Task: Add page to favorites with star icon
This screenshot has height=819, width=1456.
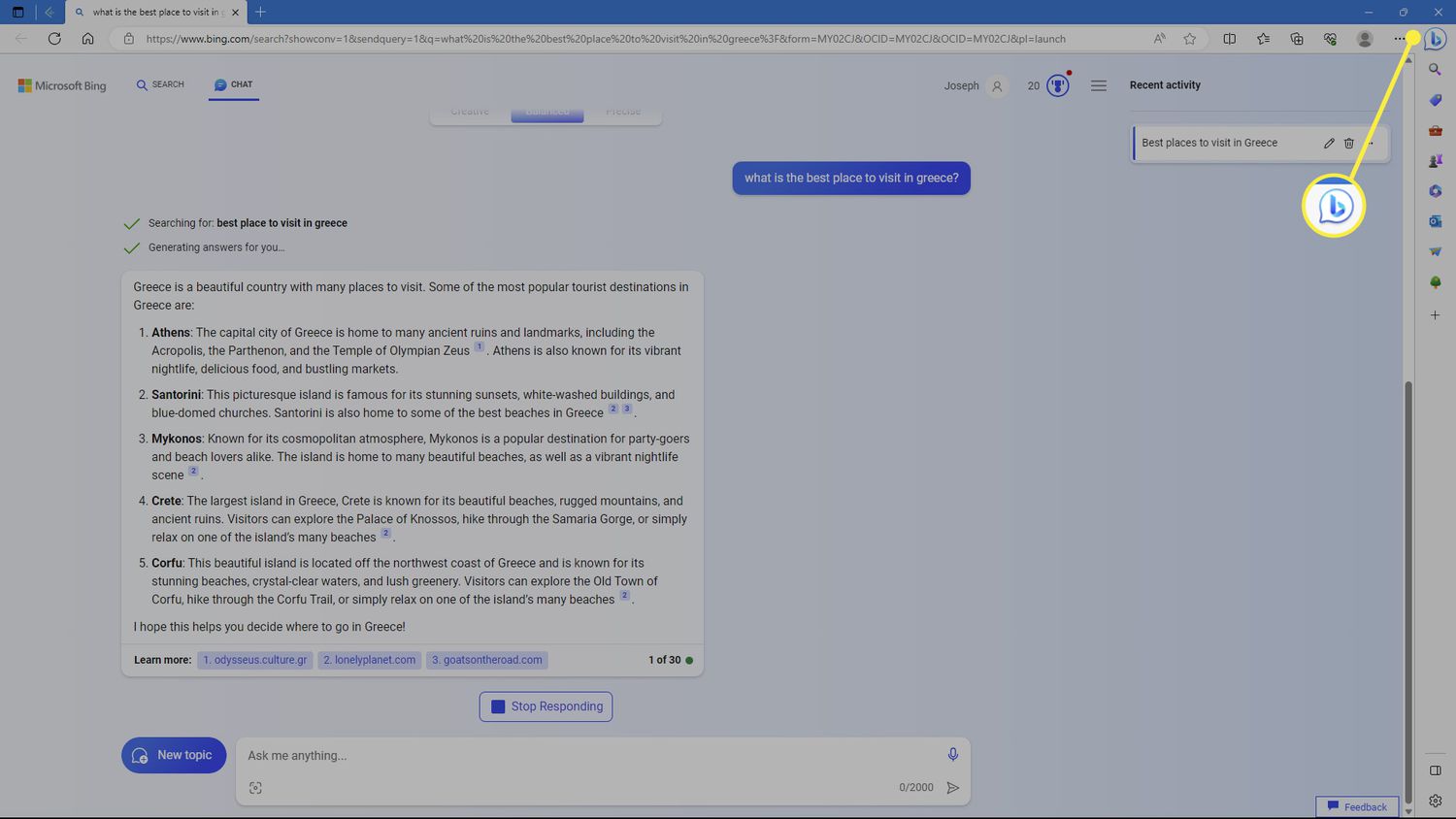Action: [1189, 39]
